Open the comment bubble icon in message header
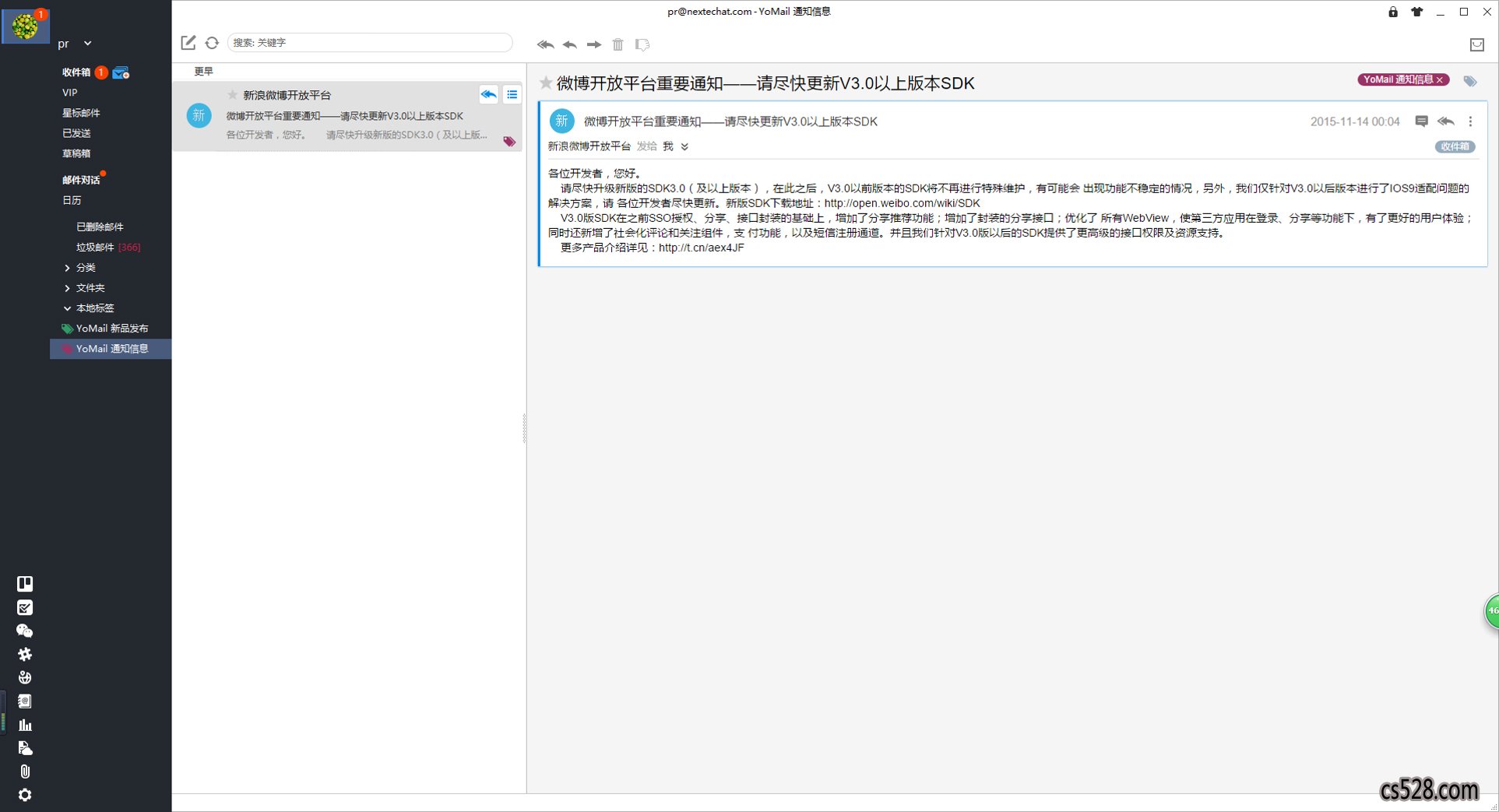 coord(1421,121)
